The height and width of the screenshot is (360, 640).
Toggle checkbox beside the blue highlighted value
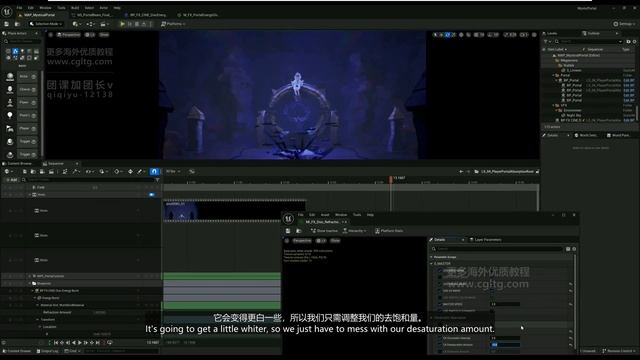(x=440, y=345)
